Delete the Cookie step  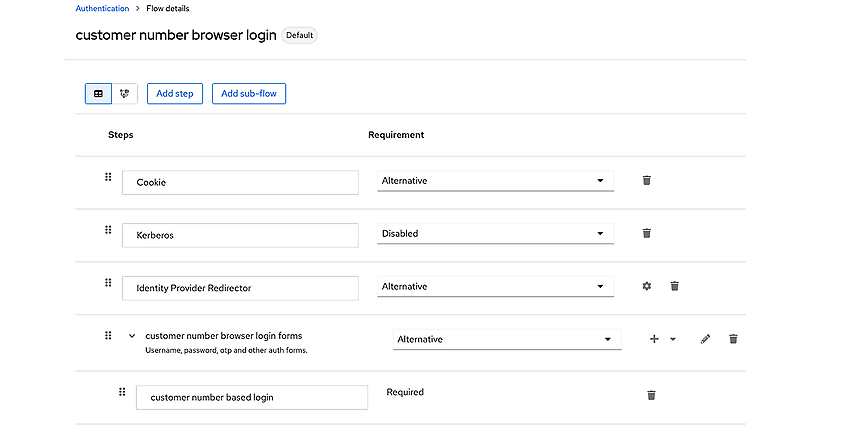(x=646, y=181)
